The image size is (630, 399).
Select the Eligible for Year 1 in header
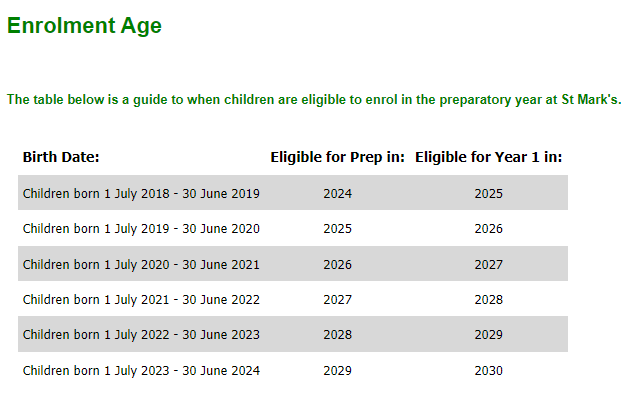(x=489, y=157)
